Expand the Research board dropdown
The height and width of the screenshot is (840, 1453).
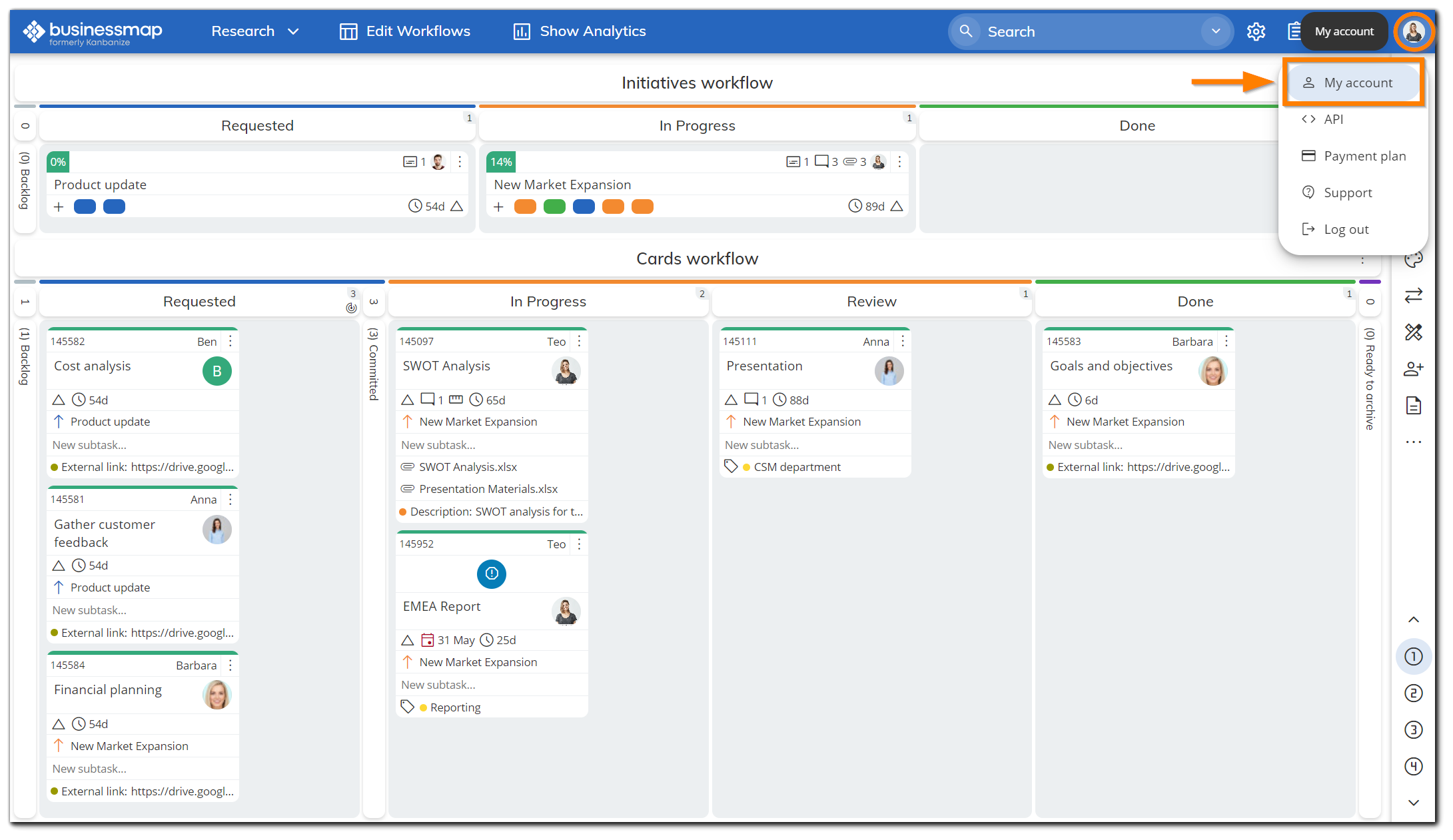click(x=293, y=31)
